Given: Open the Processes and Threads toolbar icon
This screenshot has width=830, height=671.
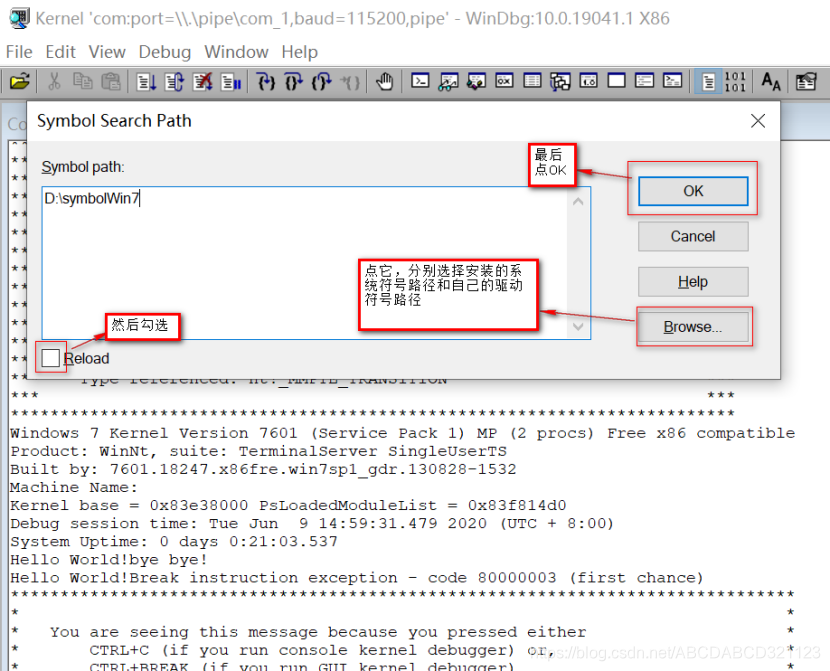Looking at the screenshot, I should (x=644, y=81).
